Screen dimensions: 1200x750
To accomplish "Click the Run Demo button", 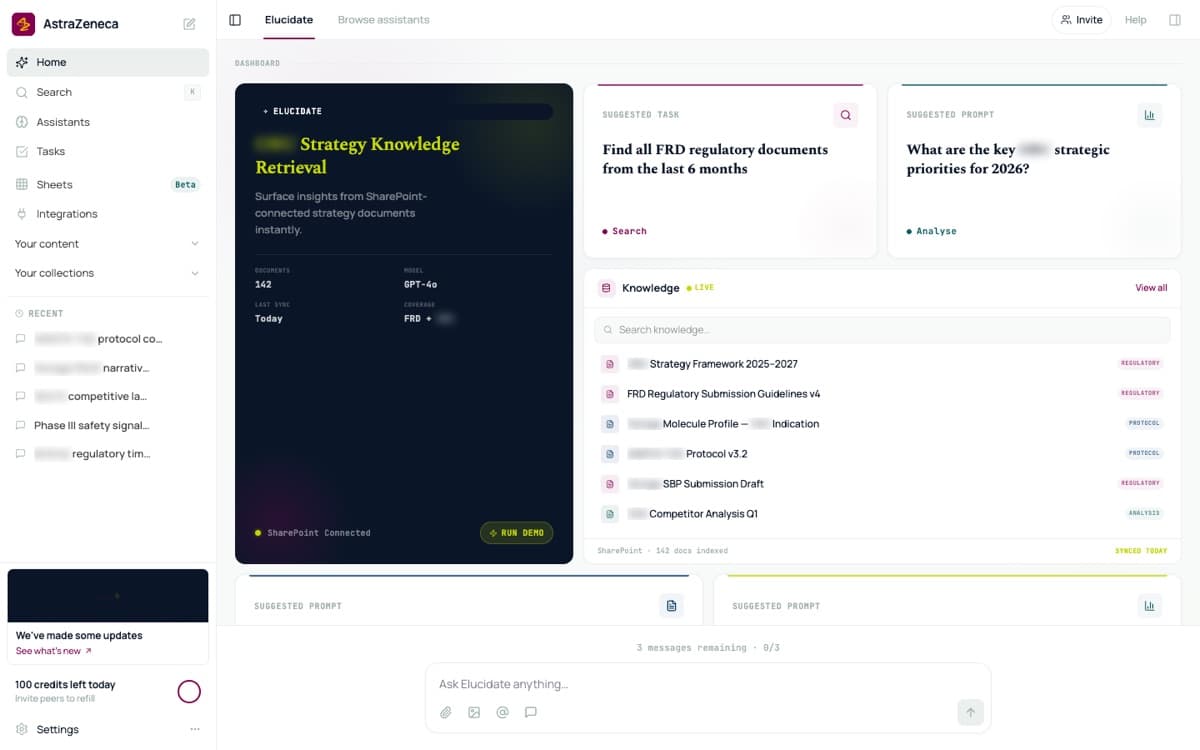I will click(x=517, y=533).
